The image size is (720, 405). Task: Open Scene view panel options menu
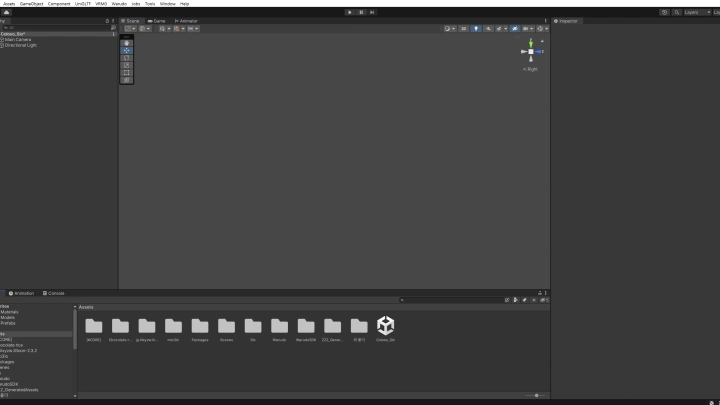tap(546, 21)
